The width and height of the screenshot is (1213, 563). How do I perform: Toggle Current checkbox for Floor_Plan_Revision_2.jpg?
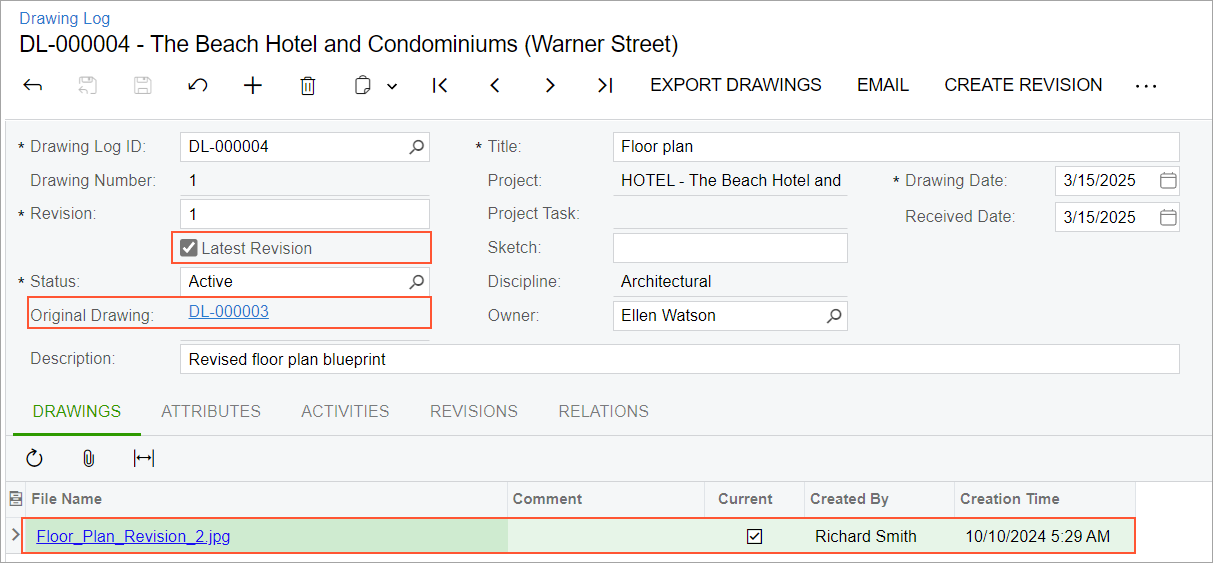pyautogui.click(x=755, y=537)
